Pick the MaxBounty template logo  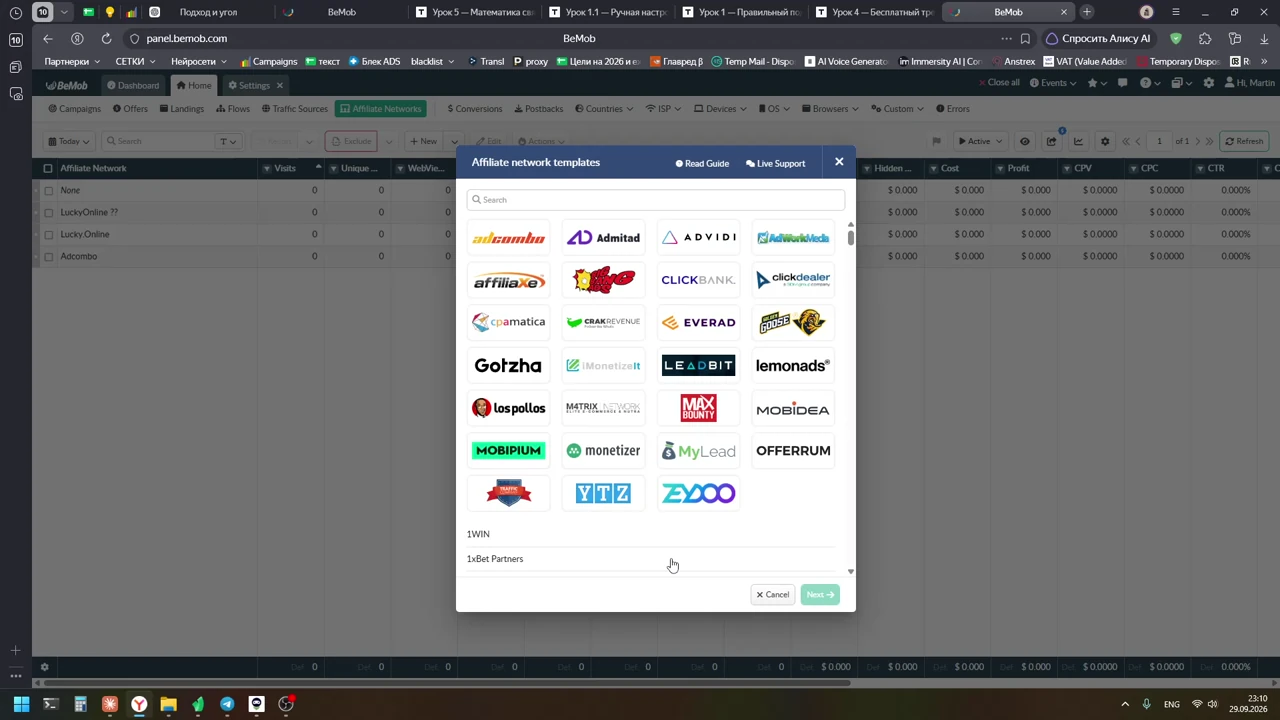tap(698, 408)
